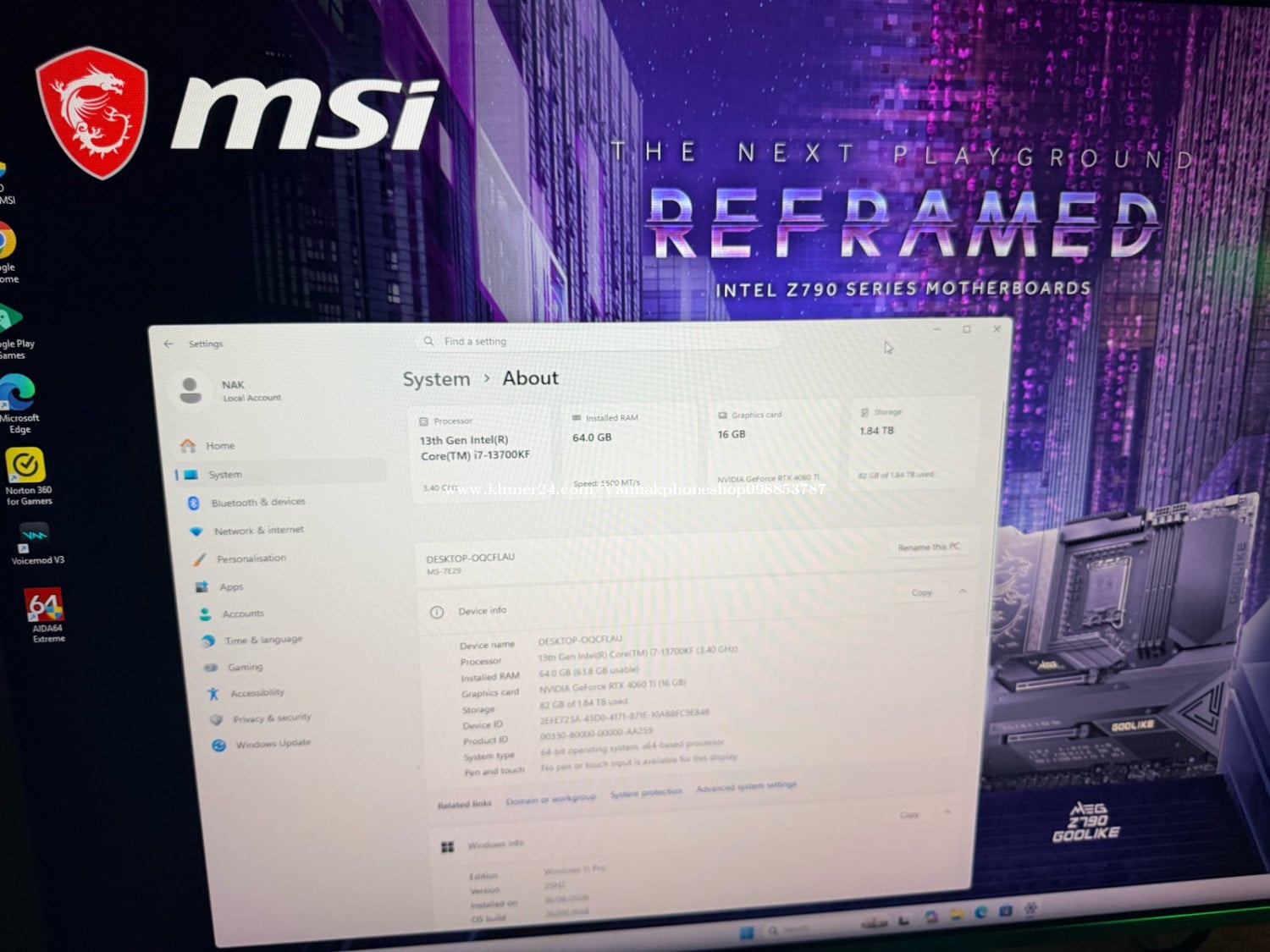Copy the Windows info details
Viewport: 1270px width, 952px height.
click(x=909, y=815)
